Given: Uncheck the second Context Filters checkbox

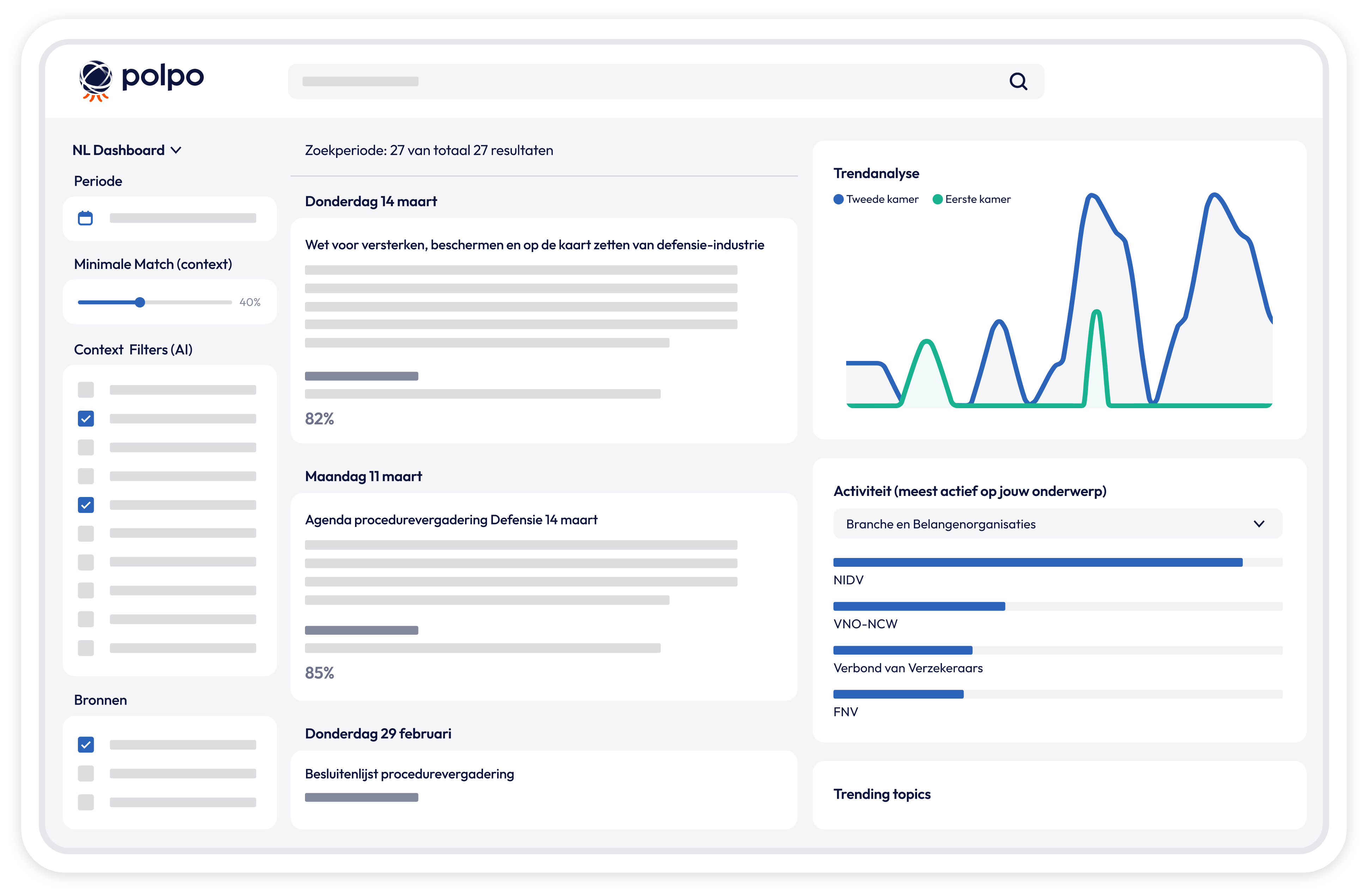Looking at the screenshot, I should 86,418.
